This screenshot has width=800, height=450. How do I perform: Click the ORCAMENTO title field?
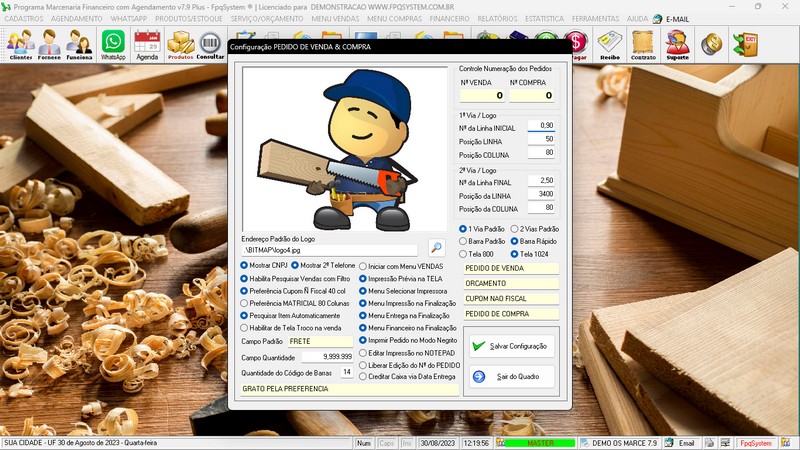[511, 284]
